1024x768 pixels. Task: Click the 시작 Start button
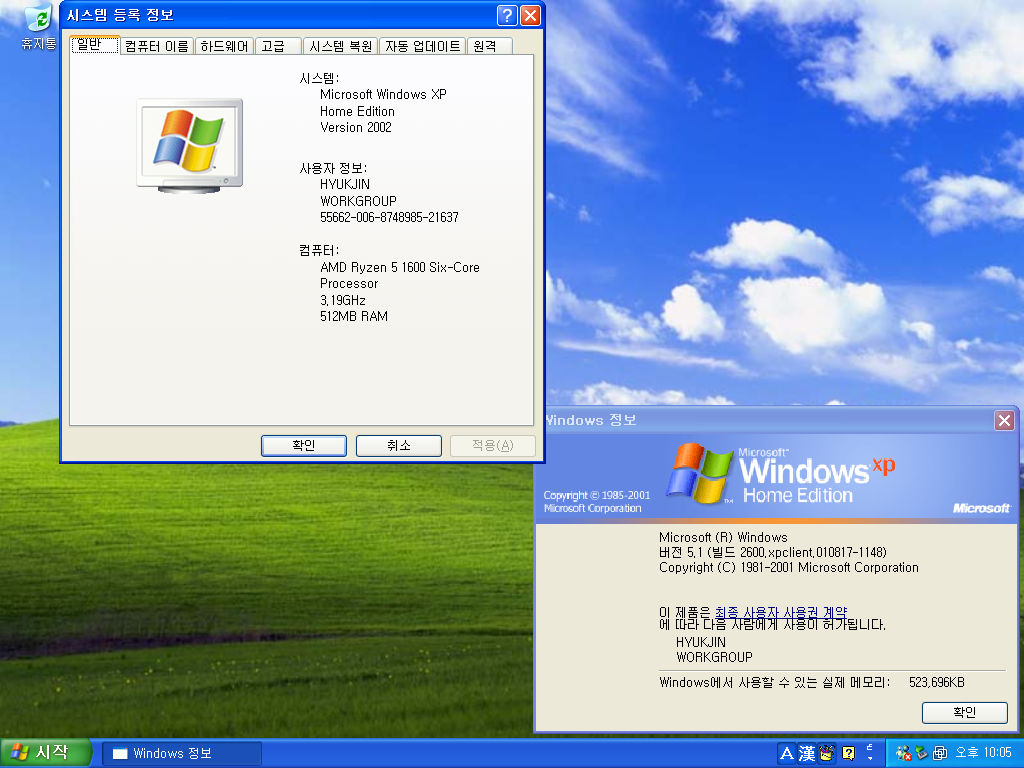click(44, 753)
